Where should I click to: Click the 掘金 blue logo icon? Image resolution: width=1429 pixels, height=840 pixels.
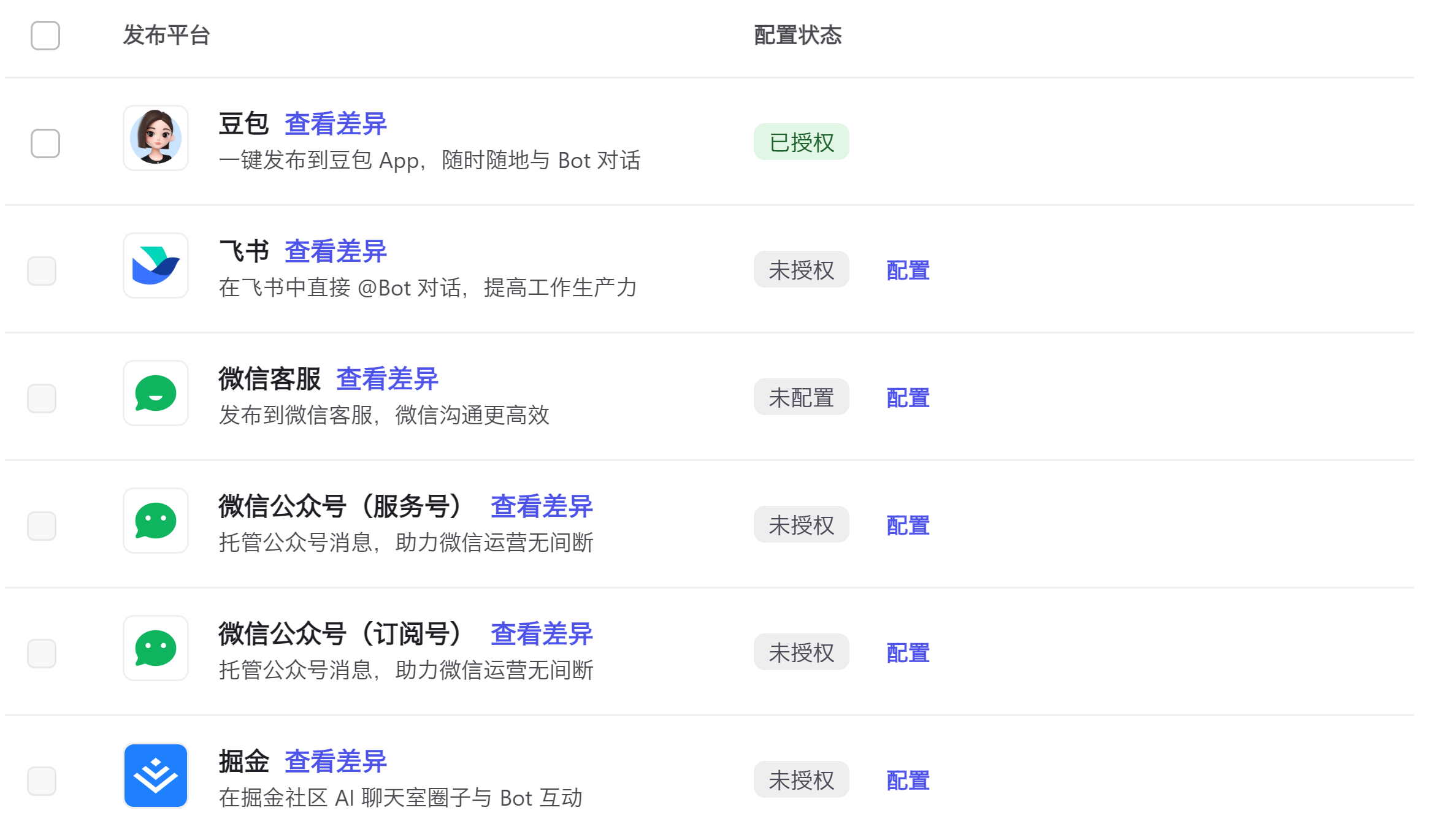(156, 776)
